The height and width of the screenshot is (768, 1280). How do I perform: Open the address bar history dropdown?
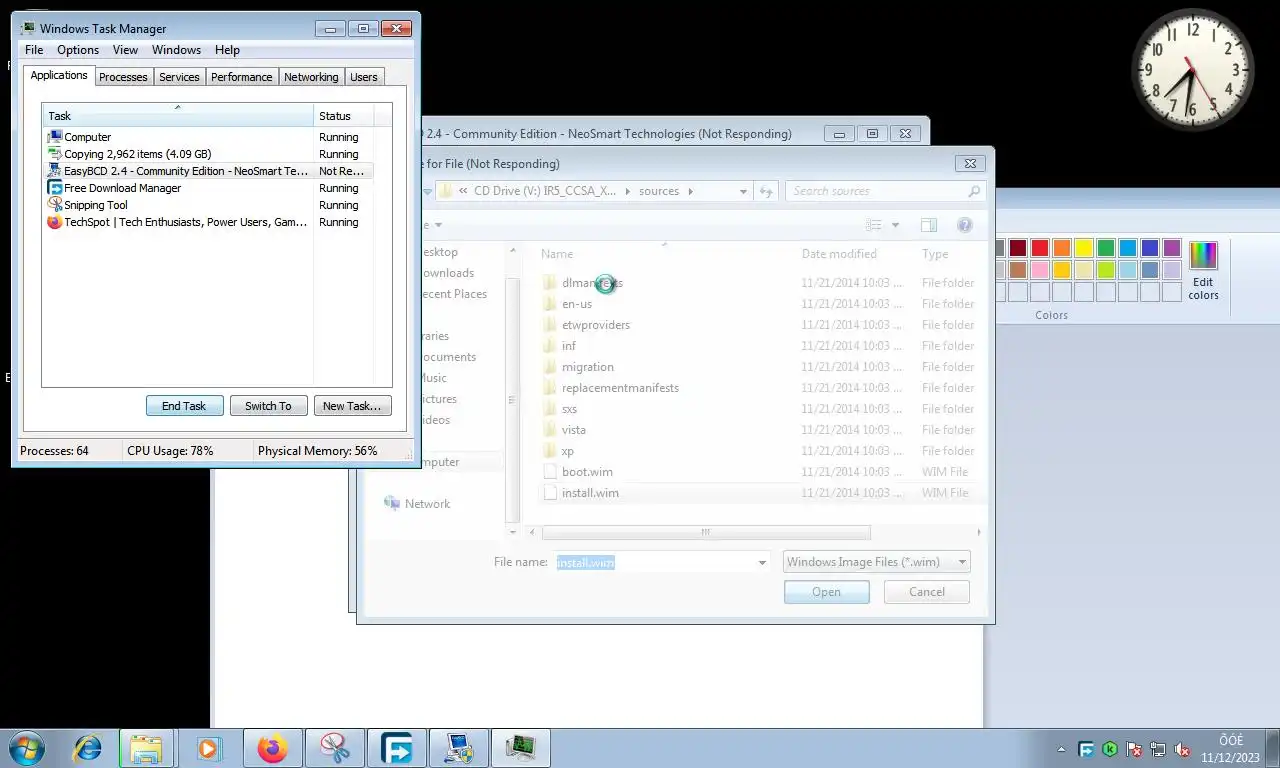(743, 191)
